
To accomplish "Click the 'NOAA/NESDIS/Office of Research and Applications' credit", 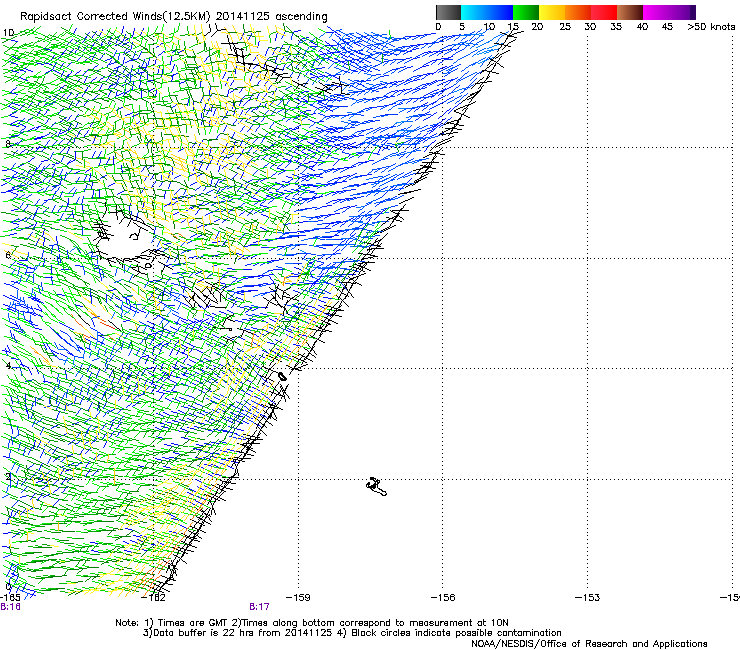I will pos(589,644).
